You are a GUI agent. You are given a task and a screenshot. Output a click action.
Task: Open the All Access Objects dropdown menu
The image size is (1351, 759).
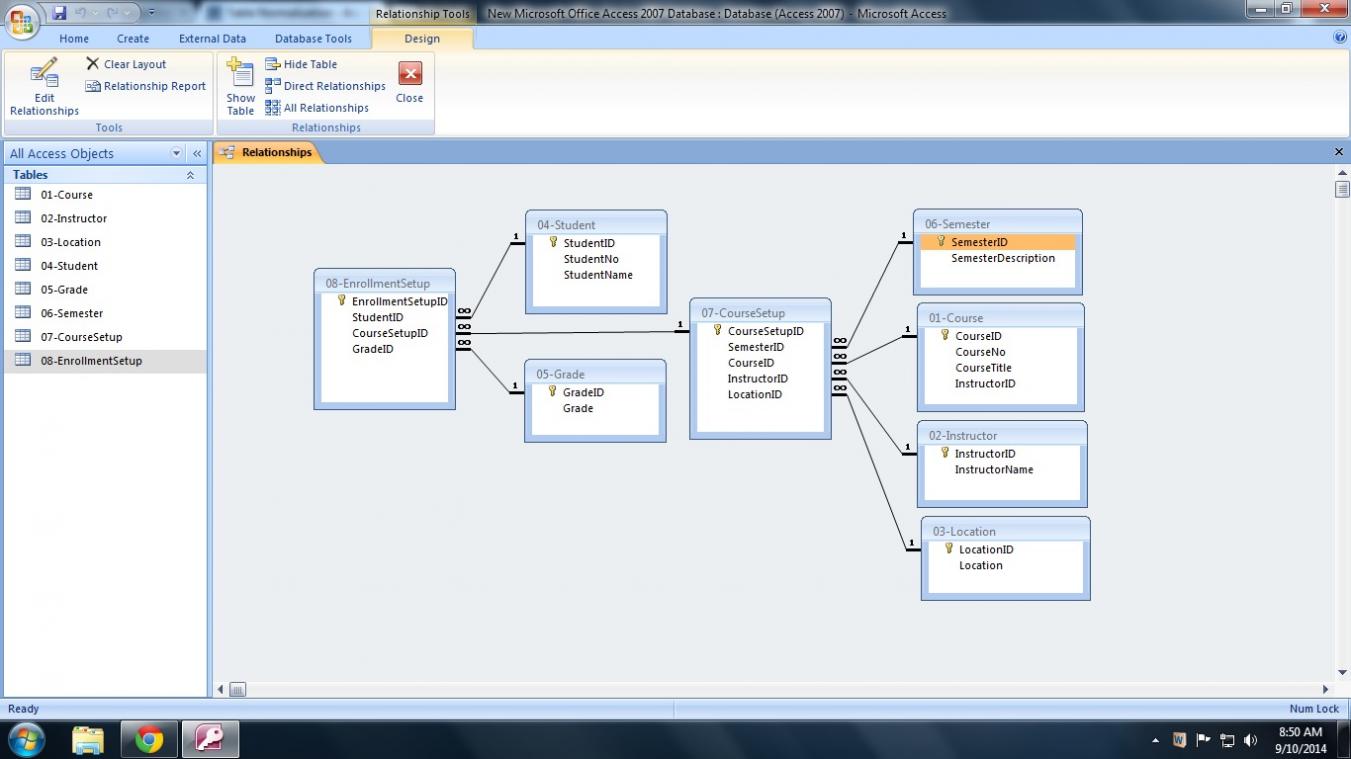point(177,153)
